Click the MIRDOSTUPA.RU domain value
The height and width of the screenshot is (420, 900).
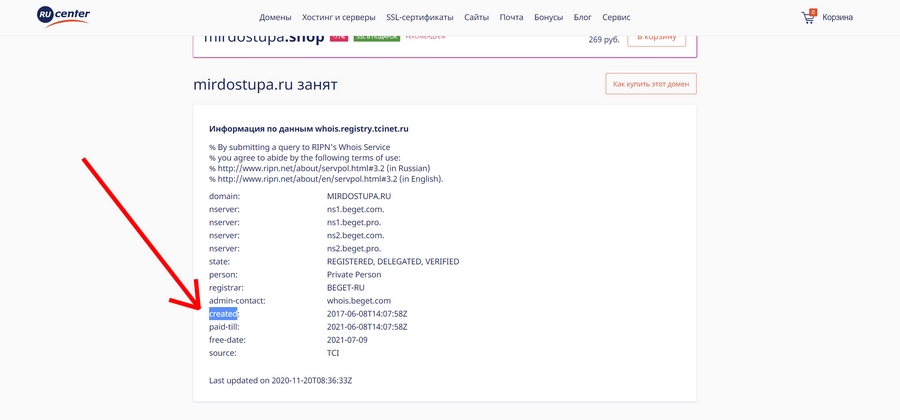[x=359, y=196]
